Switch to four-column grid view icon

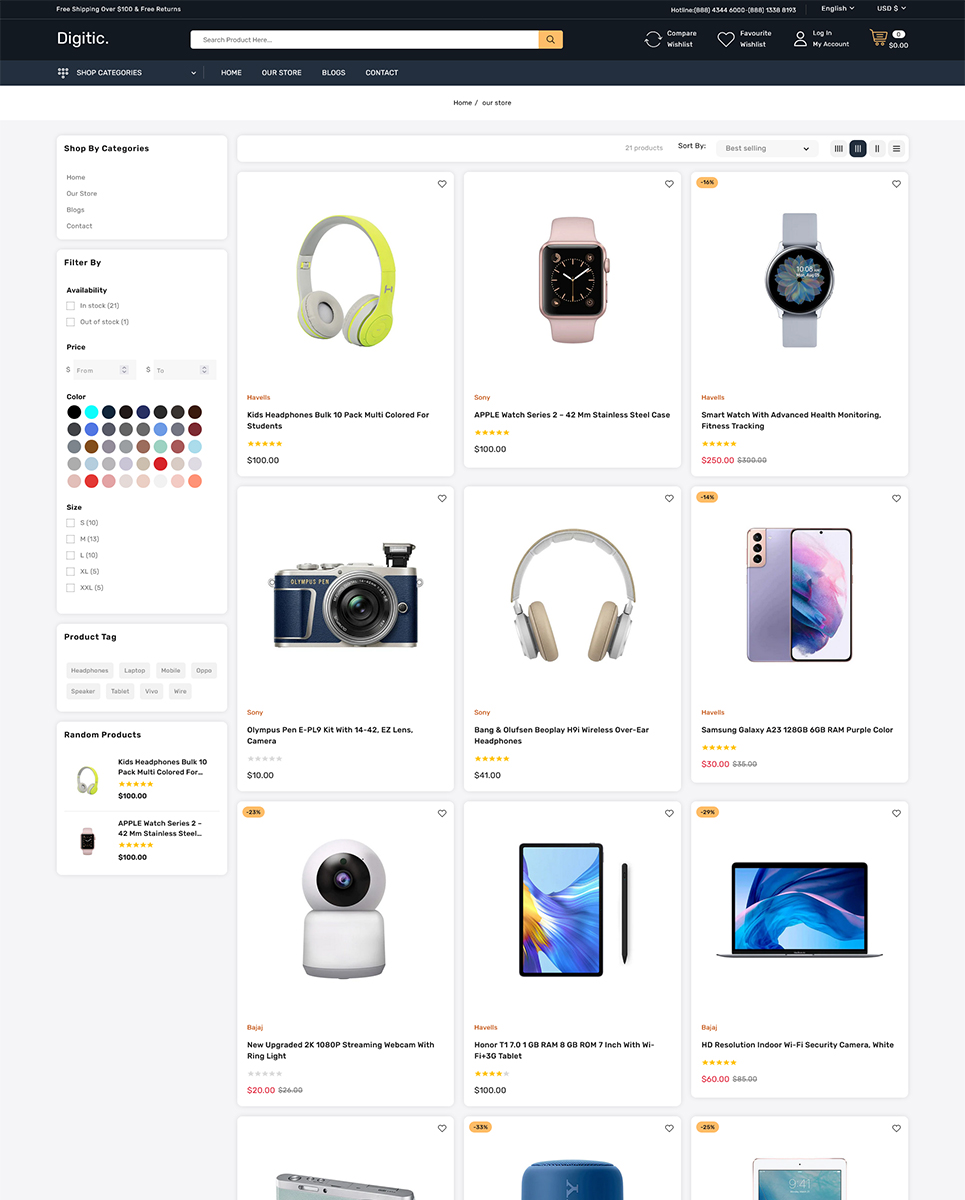click(x=838, y=148)
